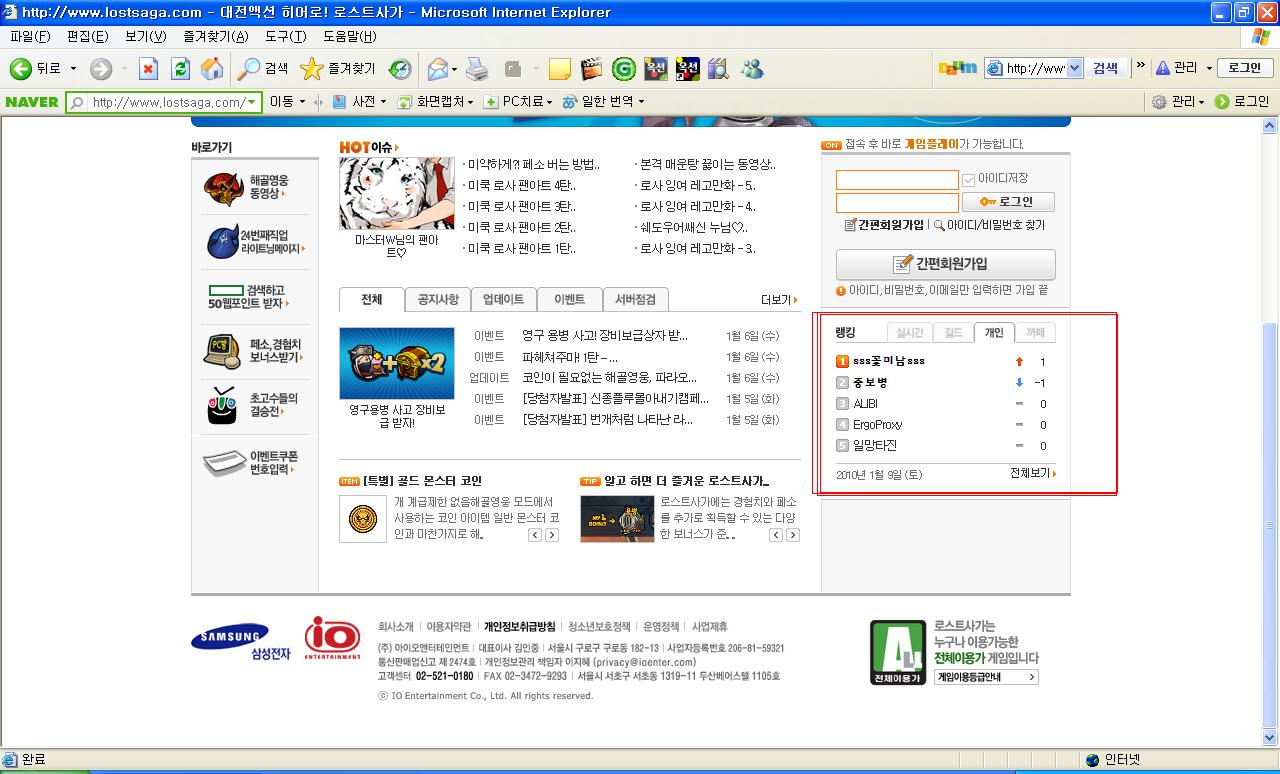Open the 보기(V) menu
Image resolution: width=1280 pixels, height=774 pixels.
click(x=146, y=36)
